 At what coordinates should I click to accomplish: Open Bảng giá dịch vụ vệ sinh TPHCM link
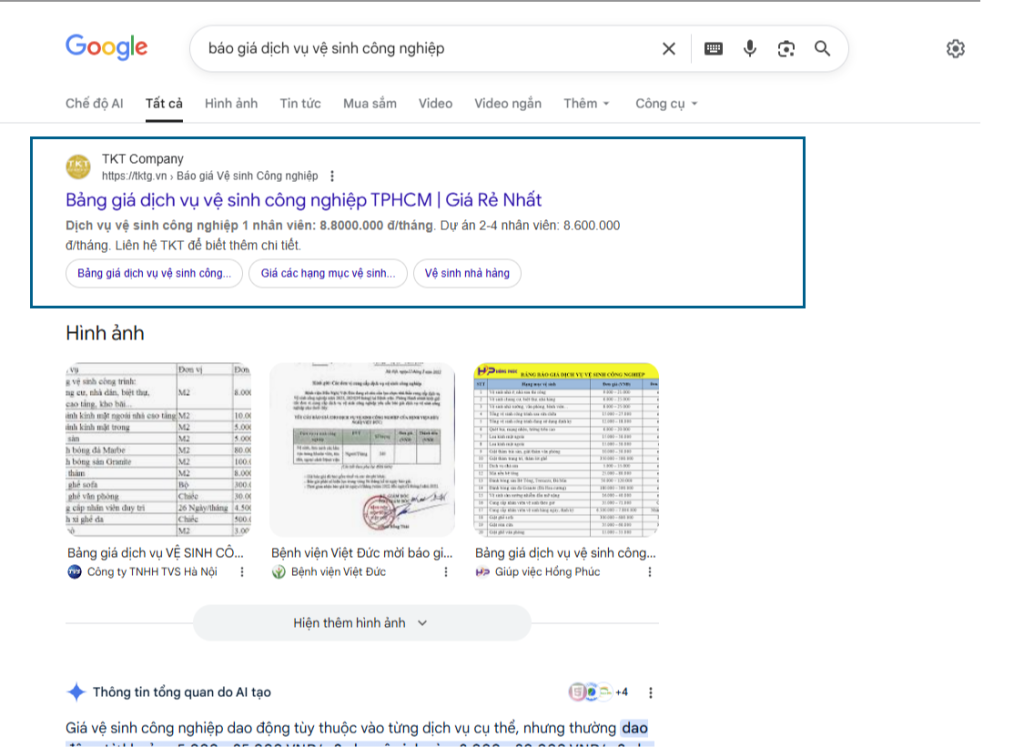click(303, 200)
